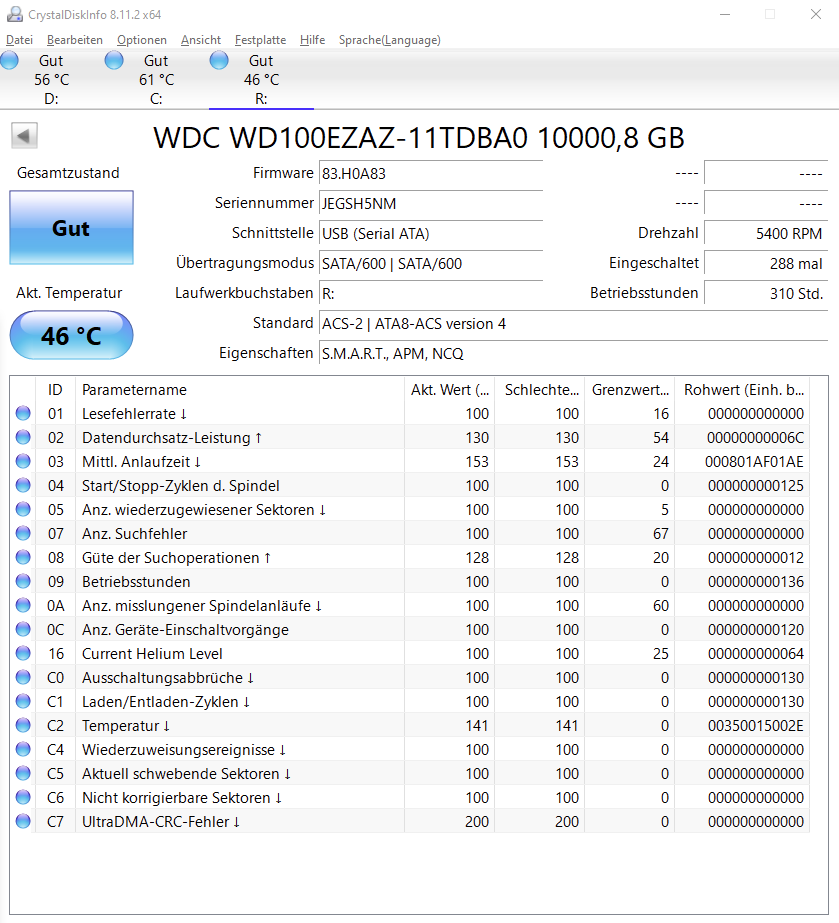Click the previous disk arrow icon
Viewport: 839px width, 923px height.
[24, 136]
